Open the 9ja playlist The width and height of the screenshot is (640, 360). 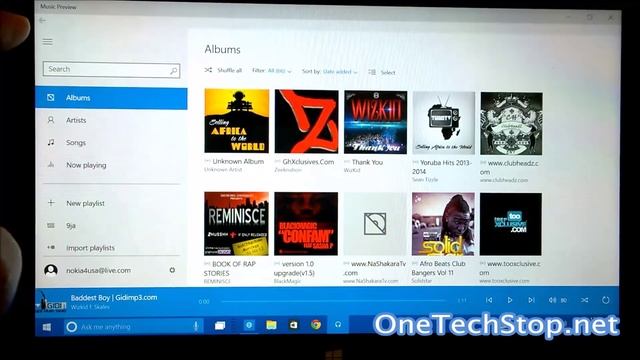(x=111, y=225)
